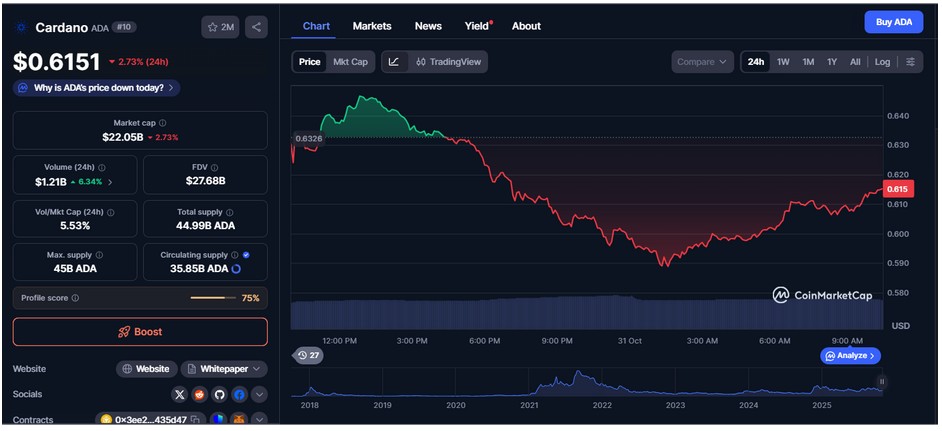Viewport: 942px width, 431px height.
Task: Select the 1W time range
Action: (x=783, y=62)
